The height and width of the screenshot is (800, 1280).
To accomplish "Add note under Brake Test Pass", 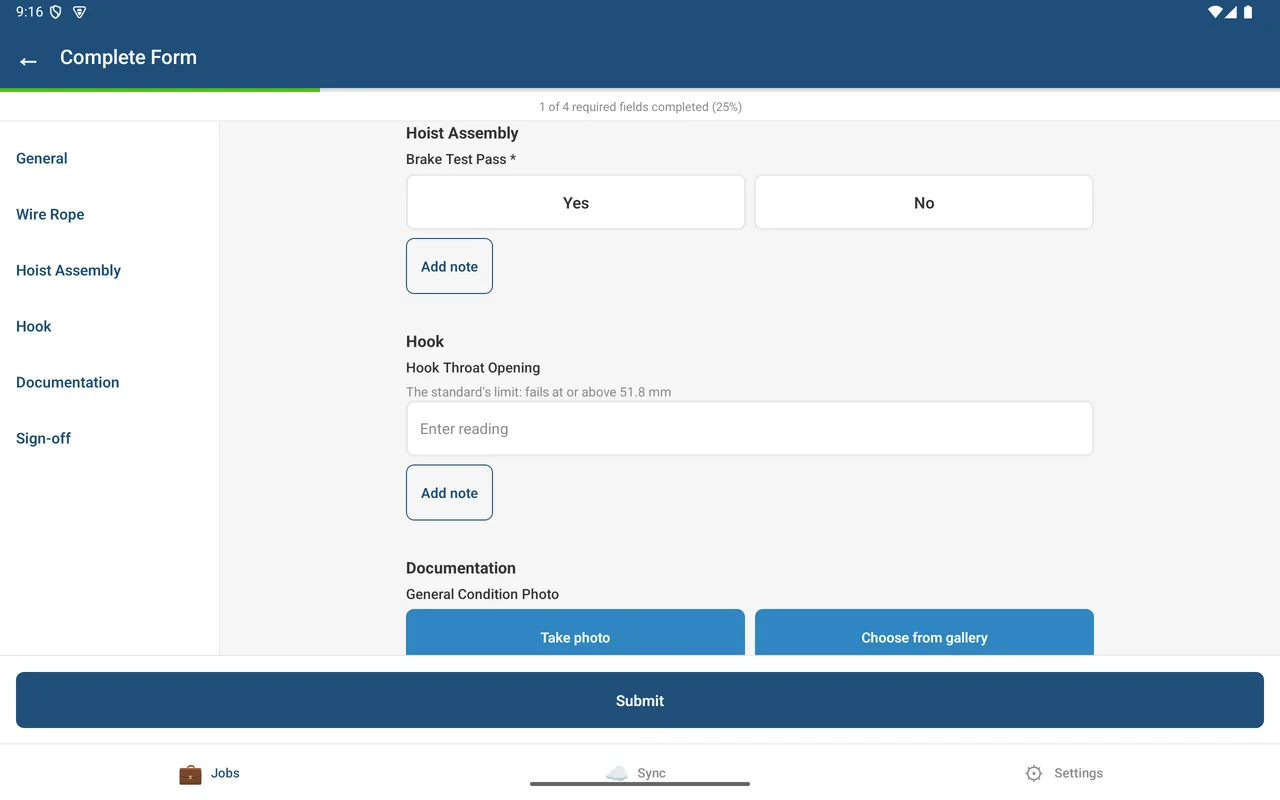I will (449, 266).
